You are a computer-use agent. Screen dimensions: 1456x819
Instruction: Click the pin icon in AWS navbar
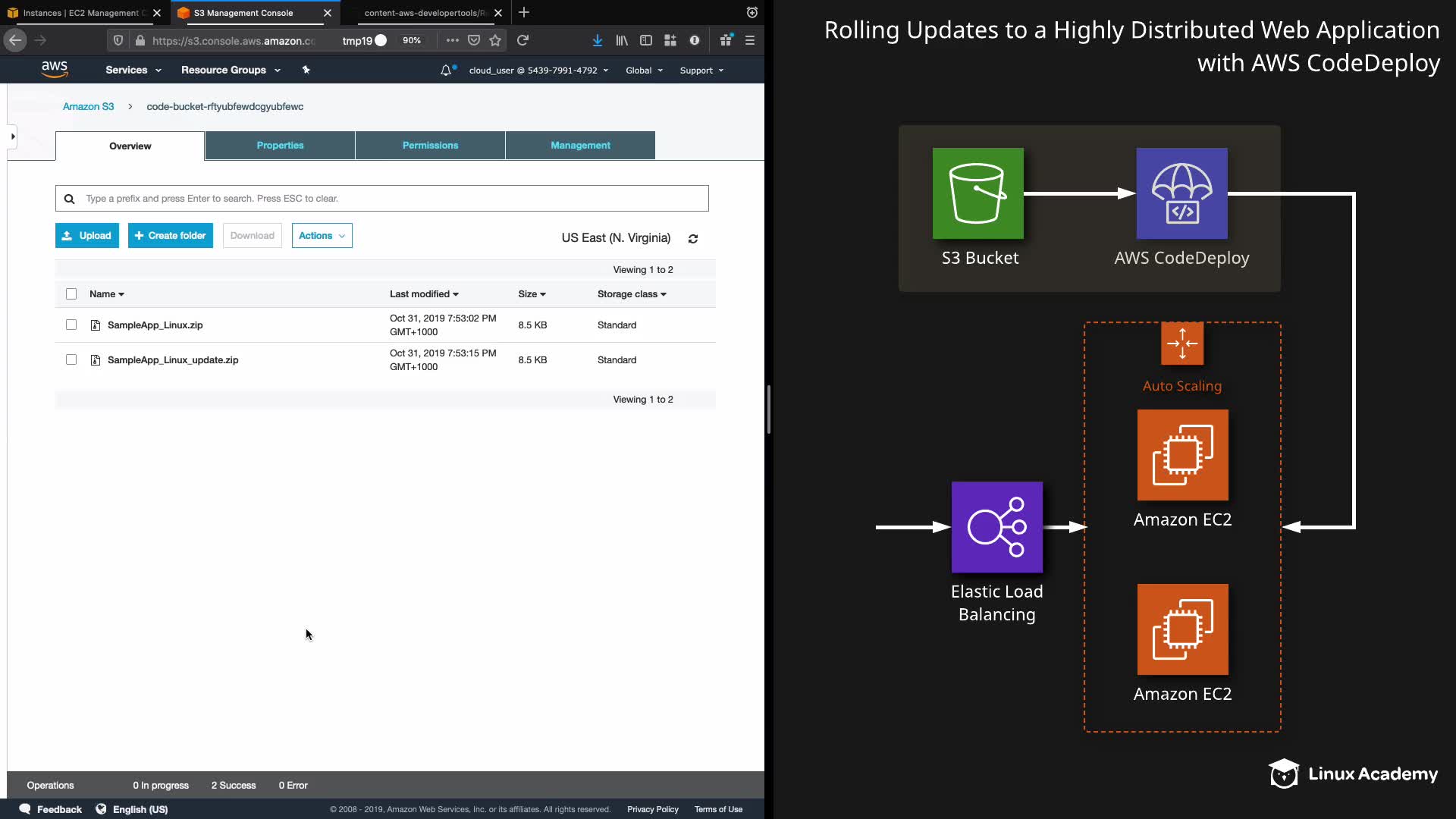(306, 70)
